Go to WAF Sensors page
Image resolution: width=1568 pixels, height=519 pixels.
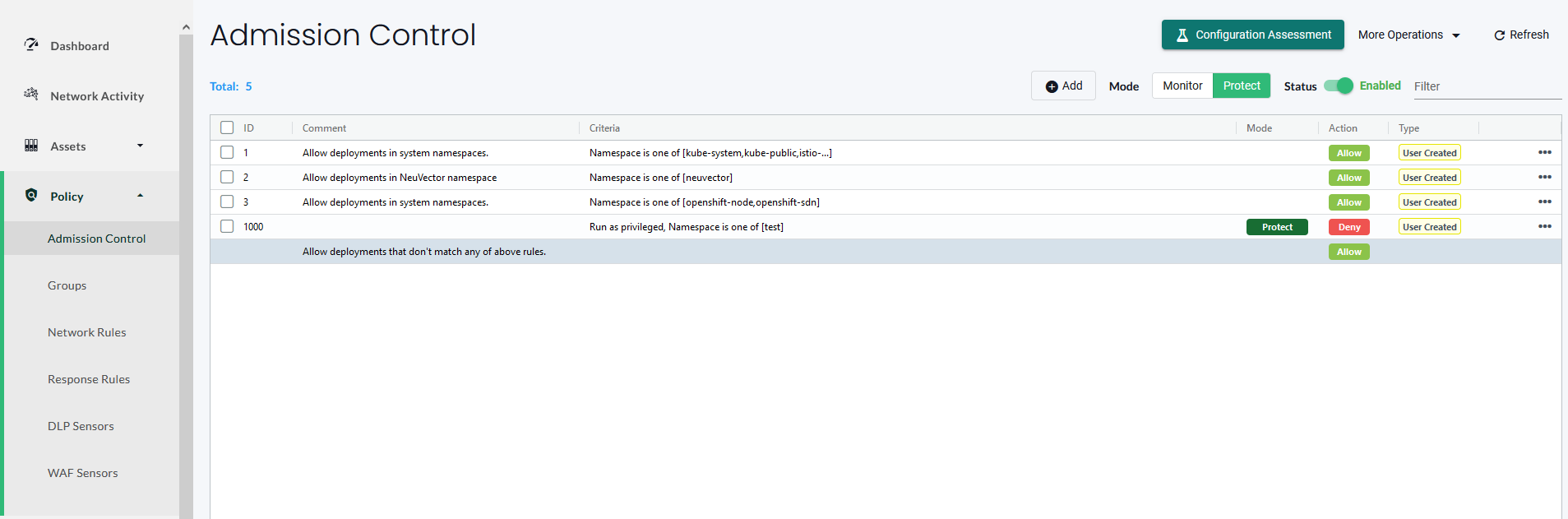83,473
